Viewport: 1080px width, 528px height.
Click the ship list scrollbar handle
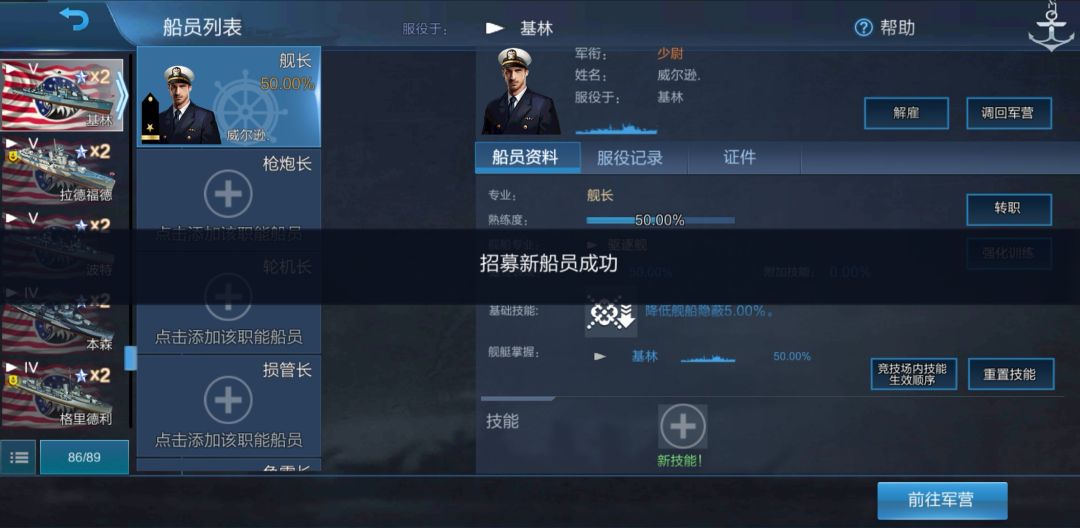129,358
